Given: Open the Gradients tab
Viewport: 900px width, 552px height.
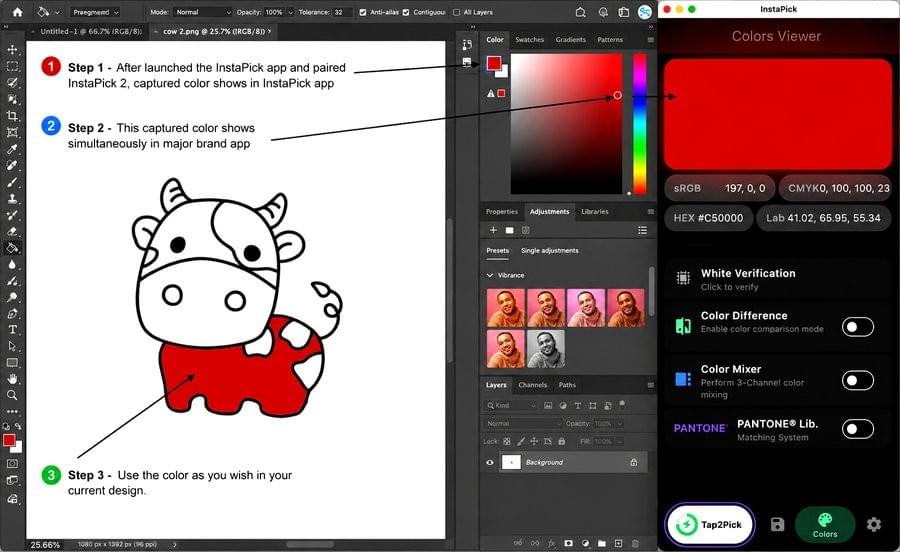Looking at the screenshot, I should point(571,40).
